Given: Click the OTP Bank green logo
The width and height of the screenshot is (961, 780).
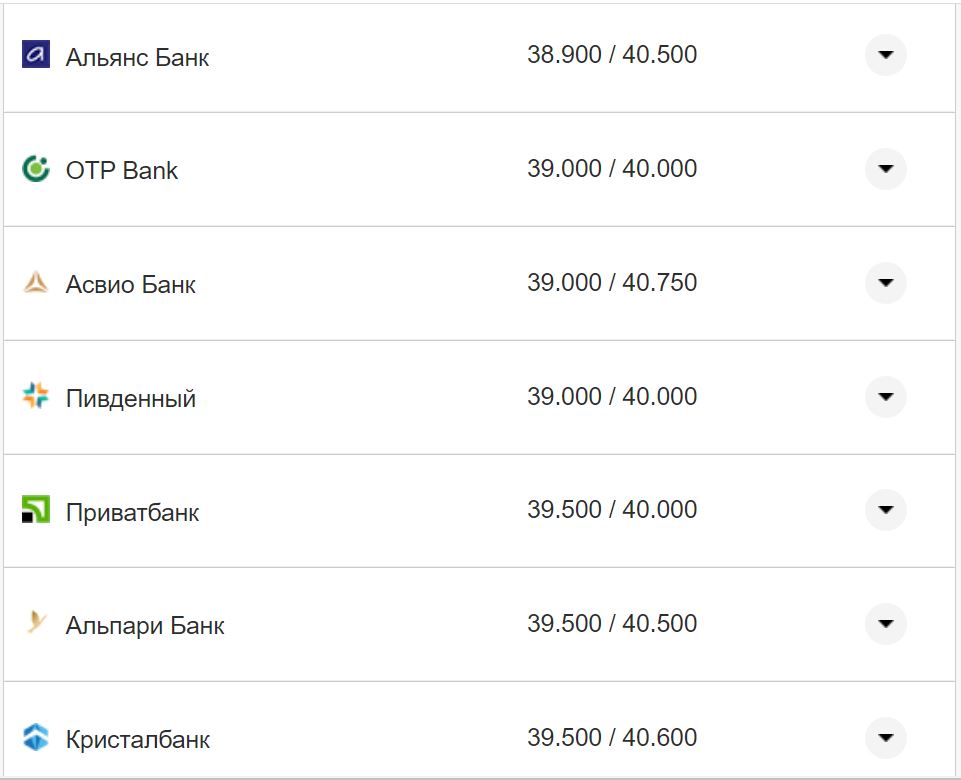Looking at the screenshot, I should [36, 169].
